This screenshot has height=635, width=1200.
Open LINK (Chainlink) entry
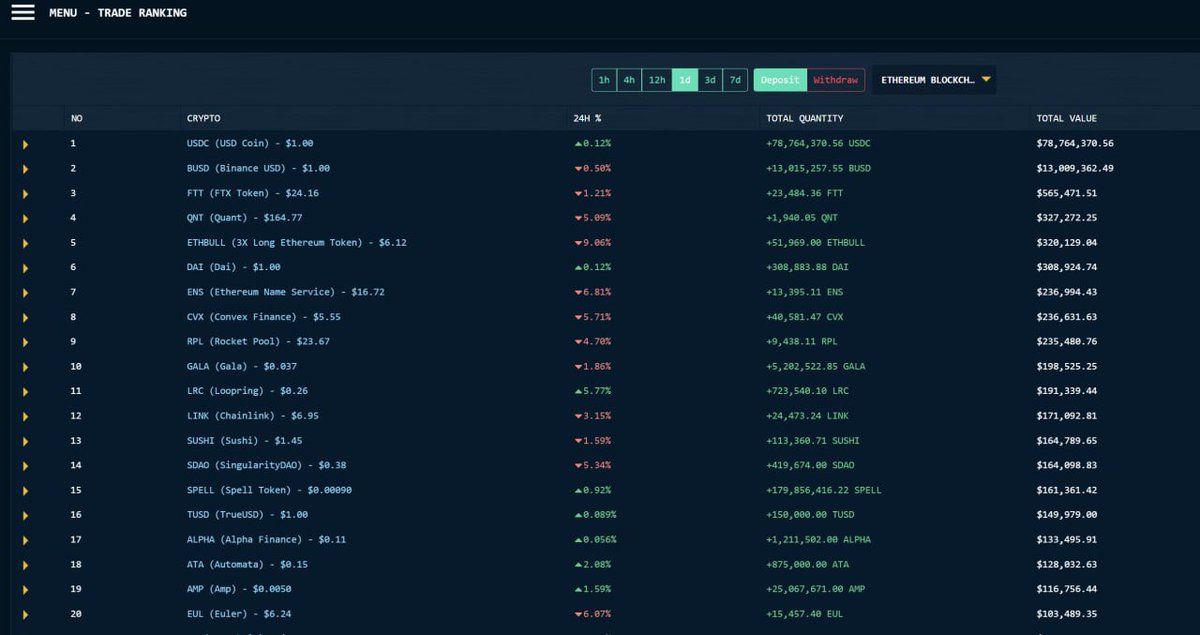[x=252, y=415]
